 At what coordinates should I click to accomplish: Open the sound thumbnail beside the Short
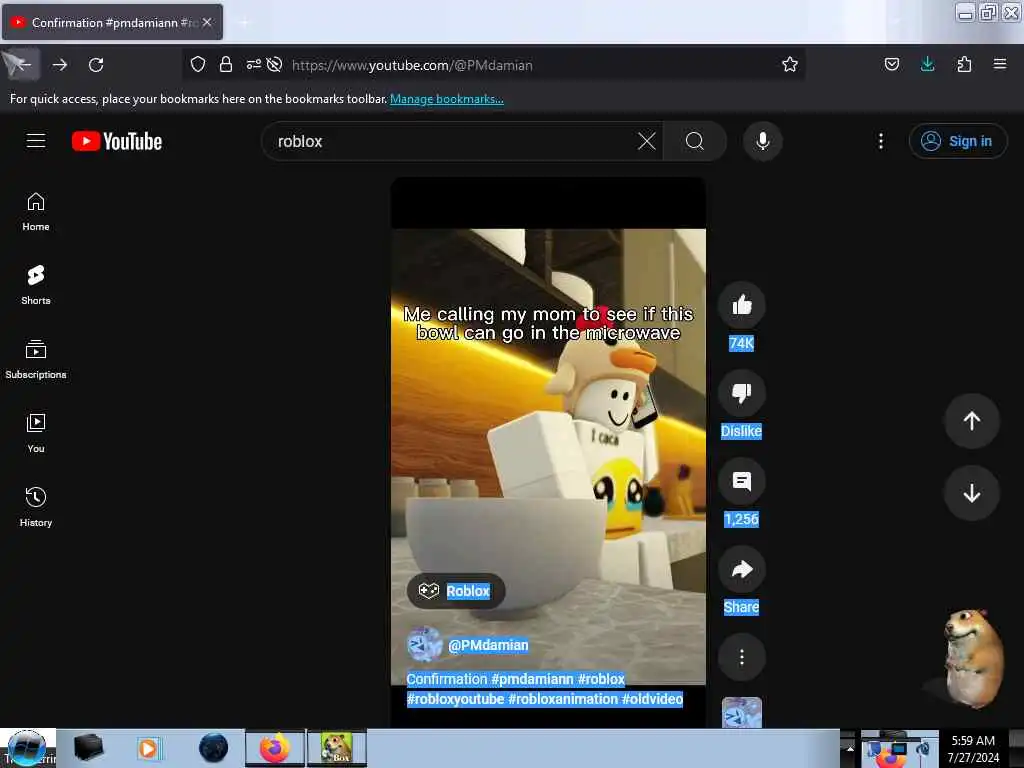(741, 712)
